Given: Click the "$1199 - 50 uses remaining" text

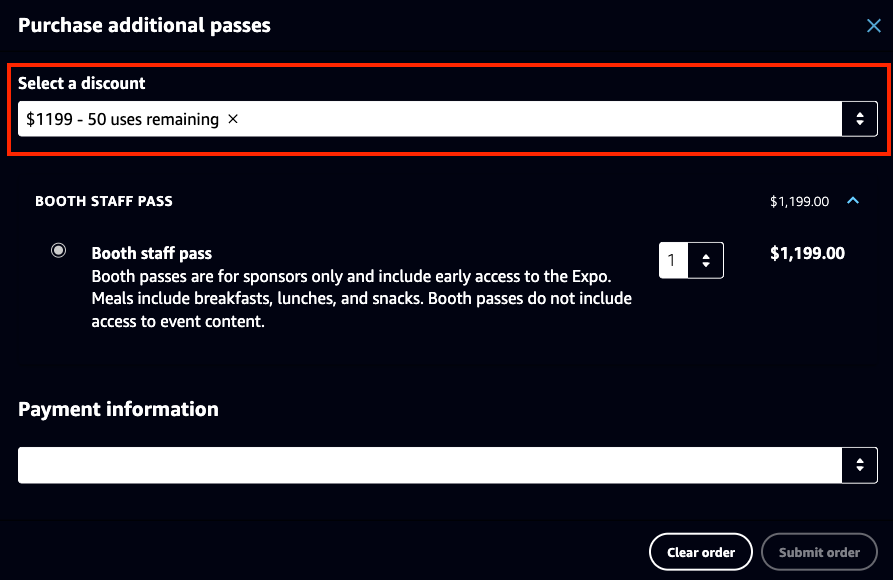Looking at the screenshot, I should click(123, 119).
